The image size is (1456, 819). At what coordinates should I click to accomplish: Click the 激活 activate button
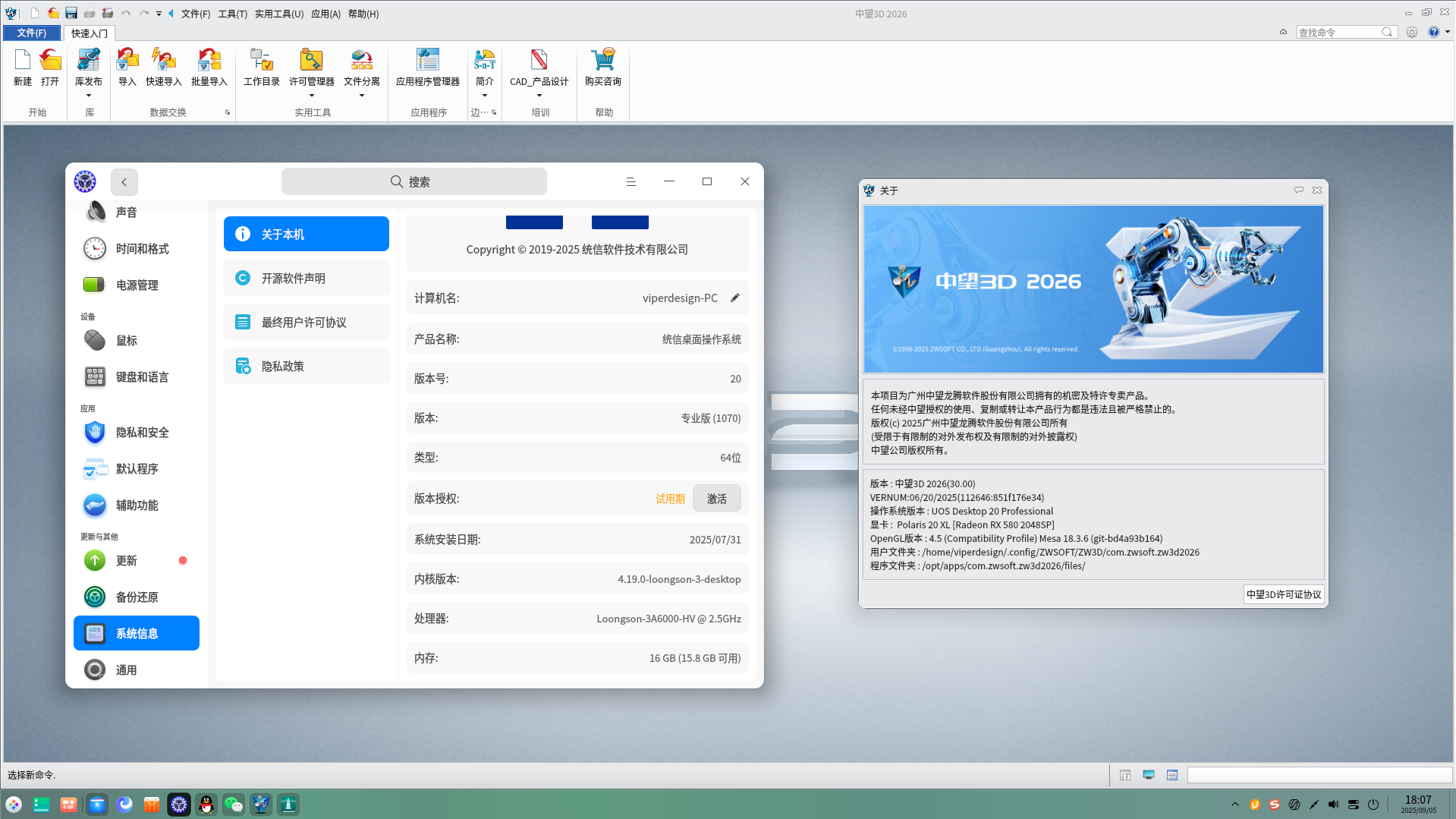(x=717, y=499)
